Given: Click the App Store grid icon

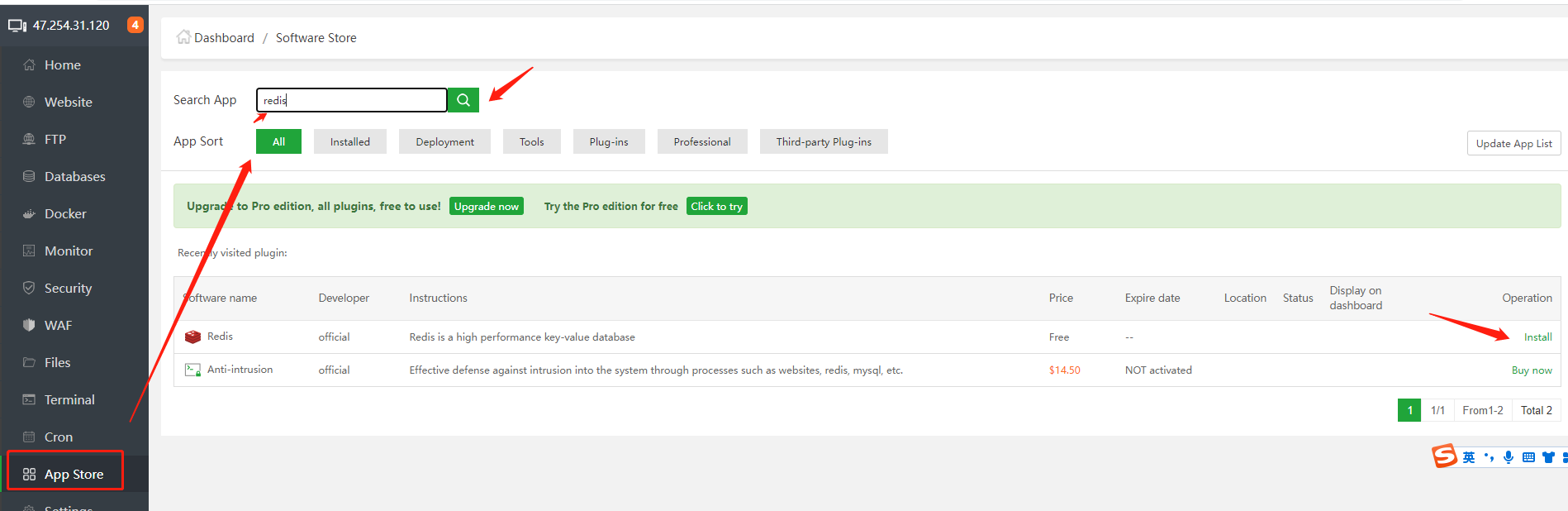Looking at the screenshot, I should tap(29, 474).
